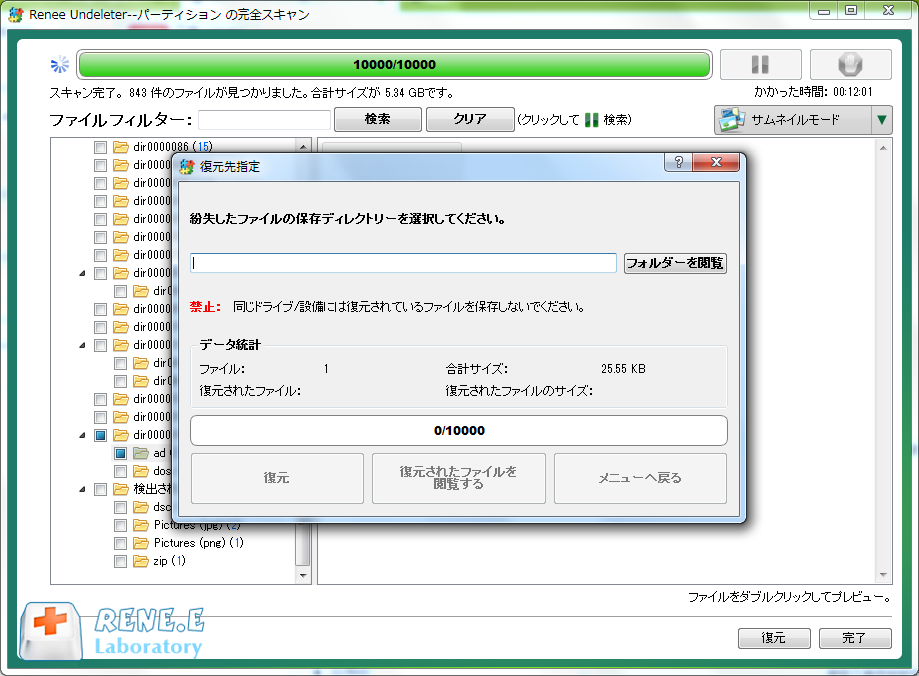Click the folder tree scrollbar down arrow

[x=303, y=575]
